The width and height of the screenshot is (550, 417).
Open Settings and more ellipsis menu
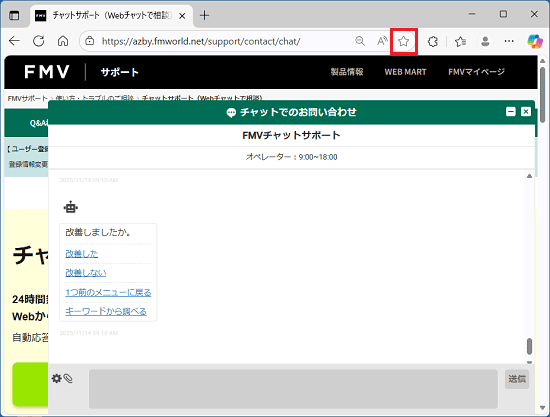[x=509, y=41]
